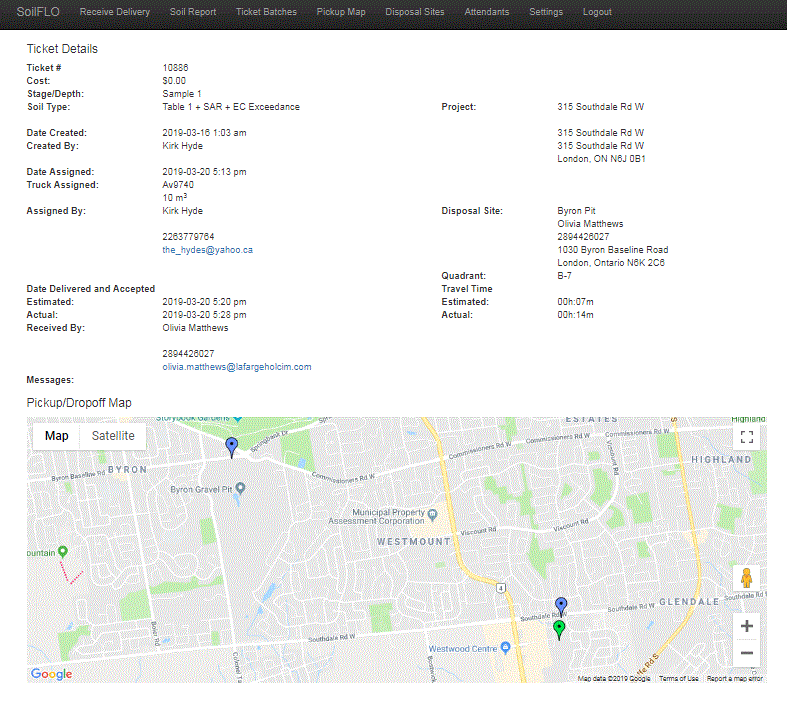Click the Westwood Centre shopping pin
This screenshot has height=702, width=787.
point(505,647)
